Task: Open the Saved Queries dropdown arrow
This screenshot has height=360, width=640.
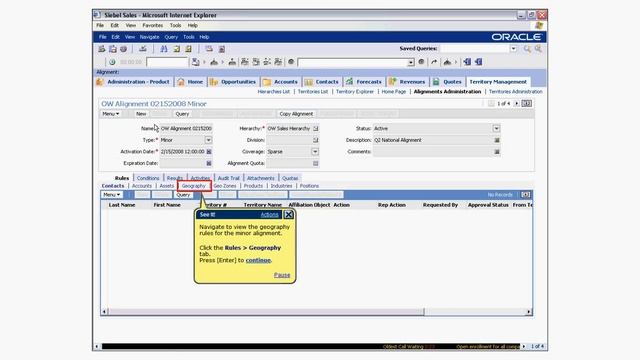Action: point(513,49)
